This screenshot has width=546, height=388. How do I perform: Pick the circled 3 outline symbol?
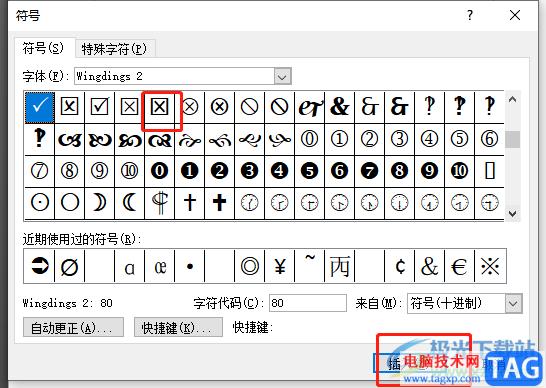point(399,139)
